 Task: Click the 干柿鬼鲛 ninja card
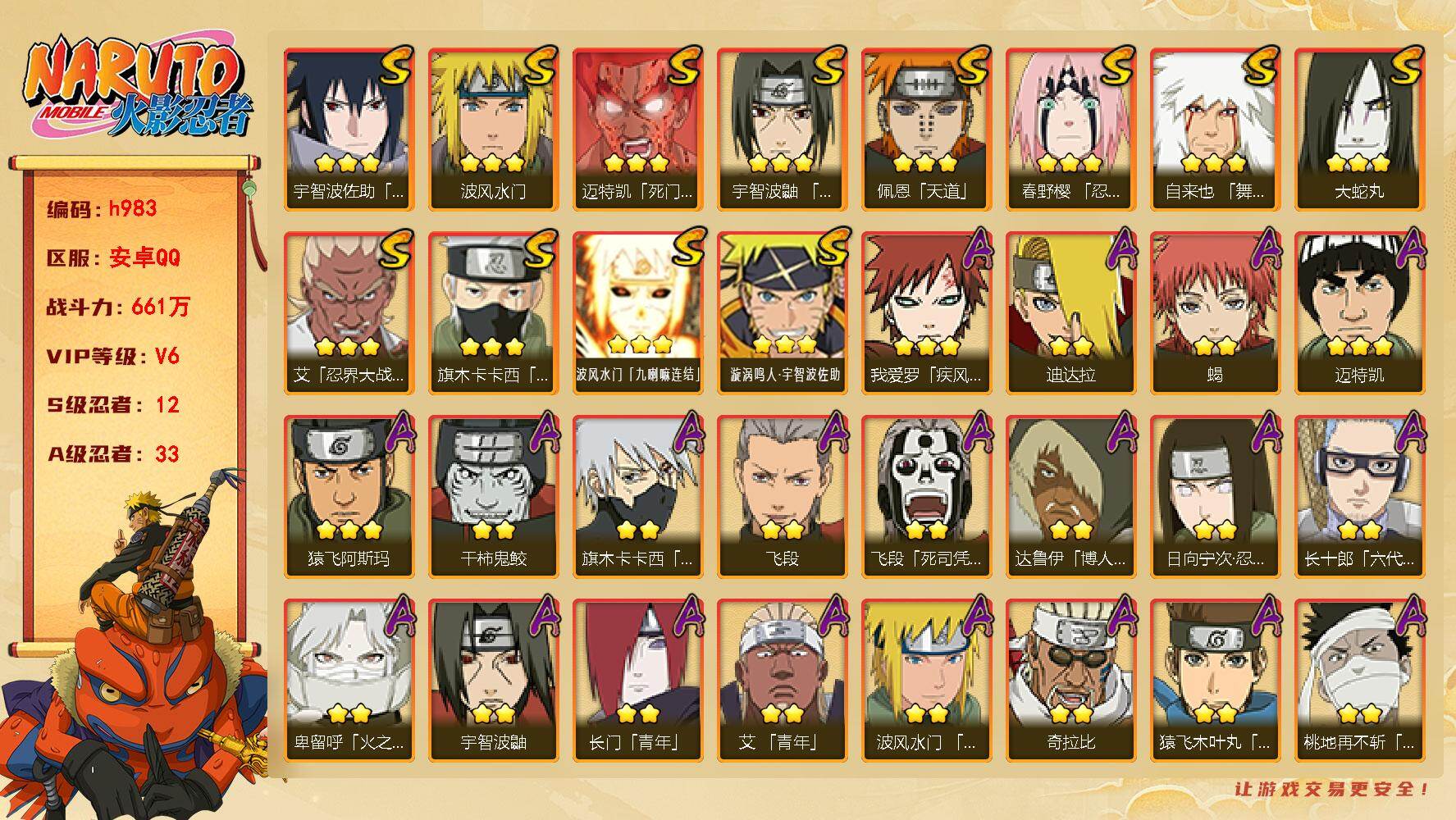coord(493,497)
